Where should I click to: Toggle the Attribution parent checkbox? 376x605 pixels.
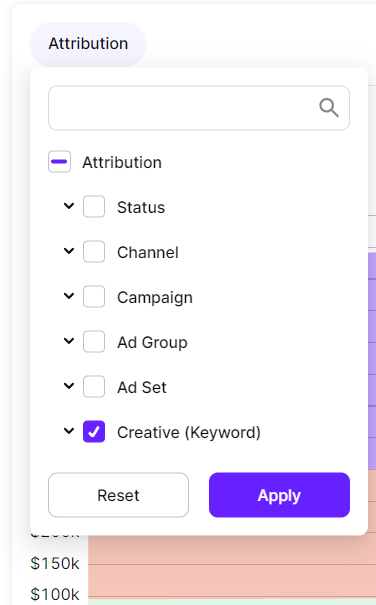pos(59,162)
